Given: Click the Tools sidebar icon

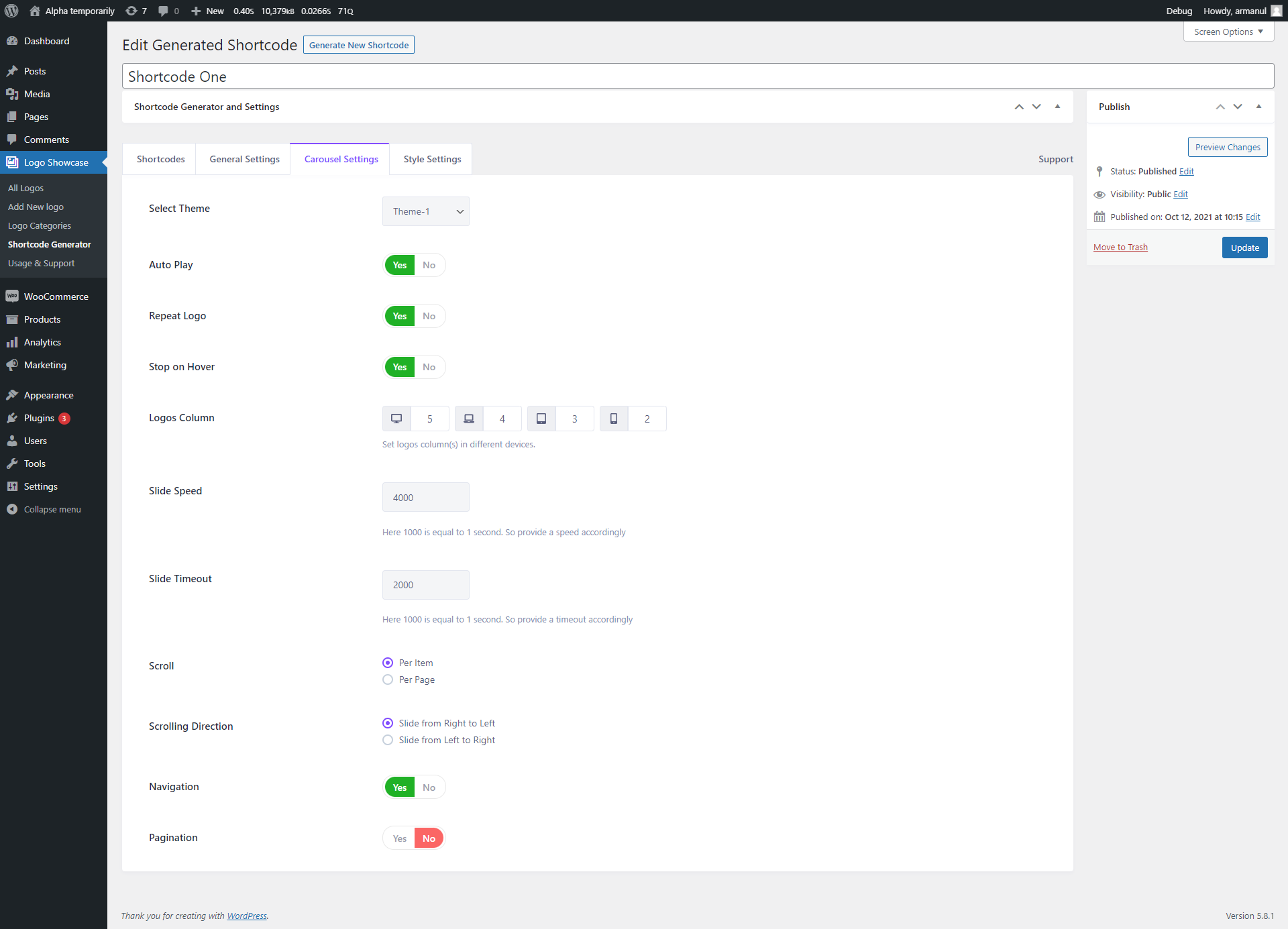Looking at the screenshot, I should tap(14, 463).
